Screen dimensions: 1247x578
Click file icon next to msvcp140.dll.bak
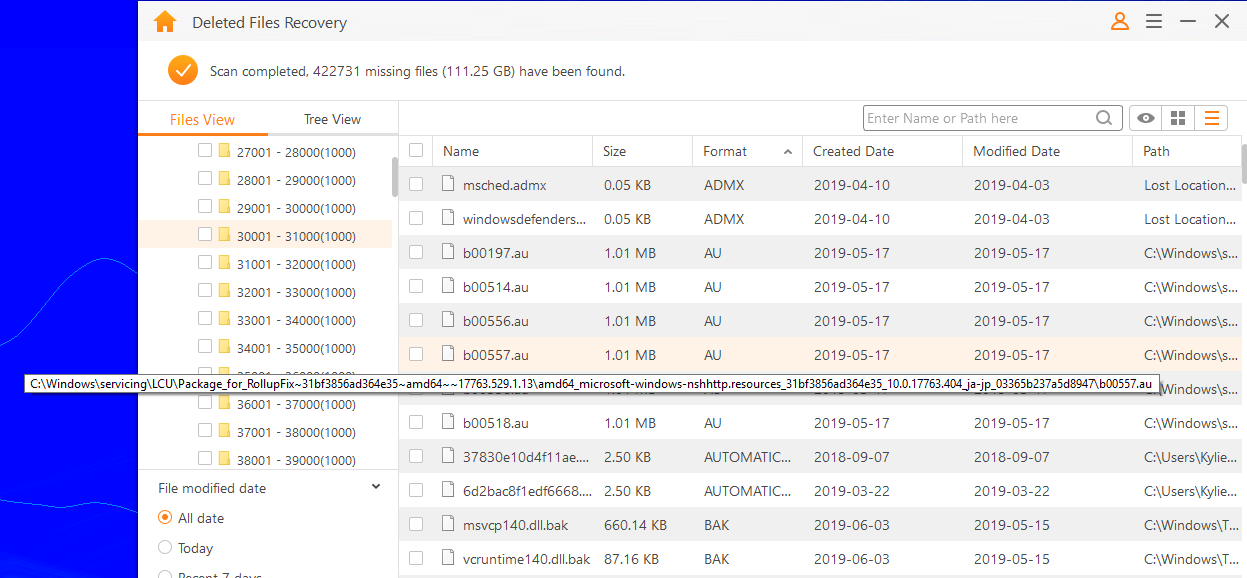(x=448, y=525)
